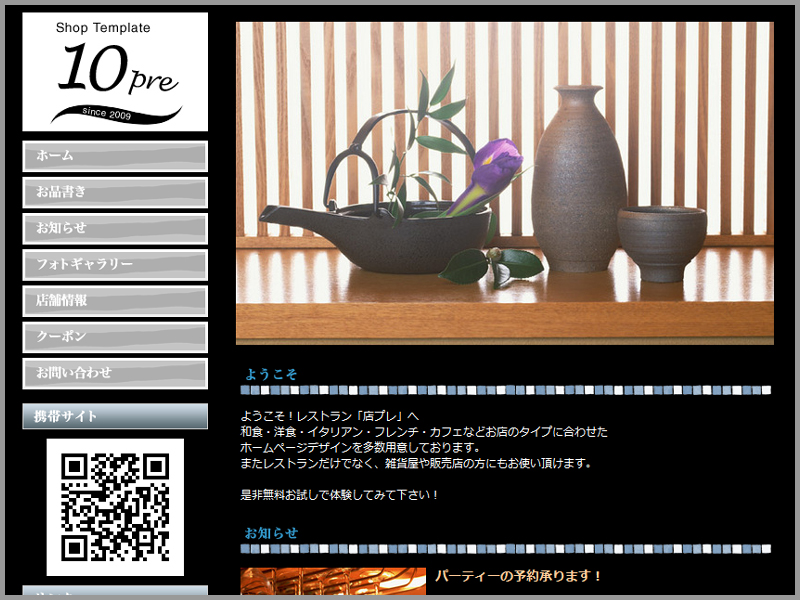Click the tiled divider under お知らせ heading
Viewport: 800px width, 600px height.
tap(505, 549)
